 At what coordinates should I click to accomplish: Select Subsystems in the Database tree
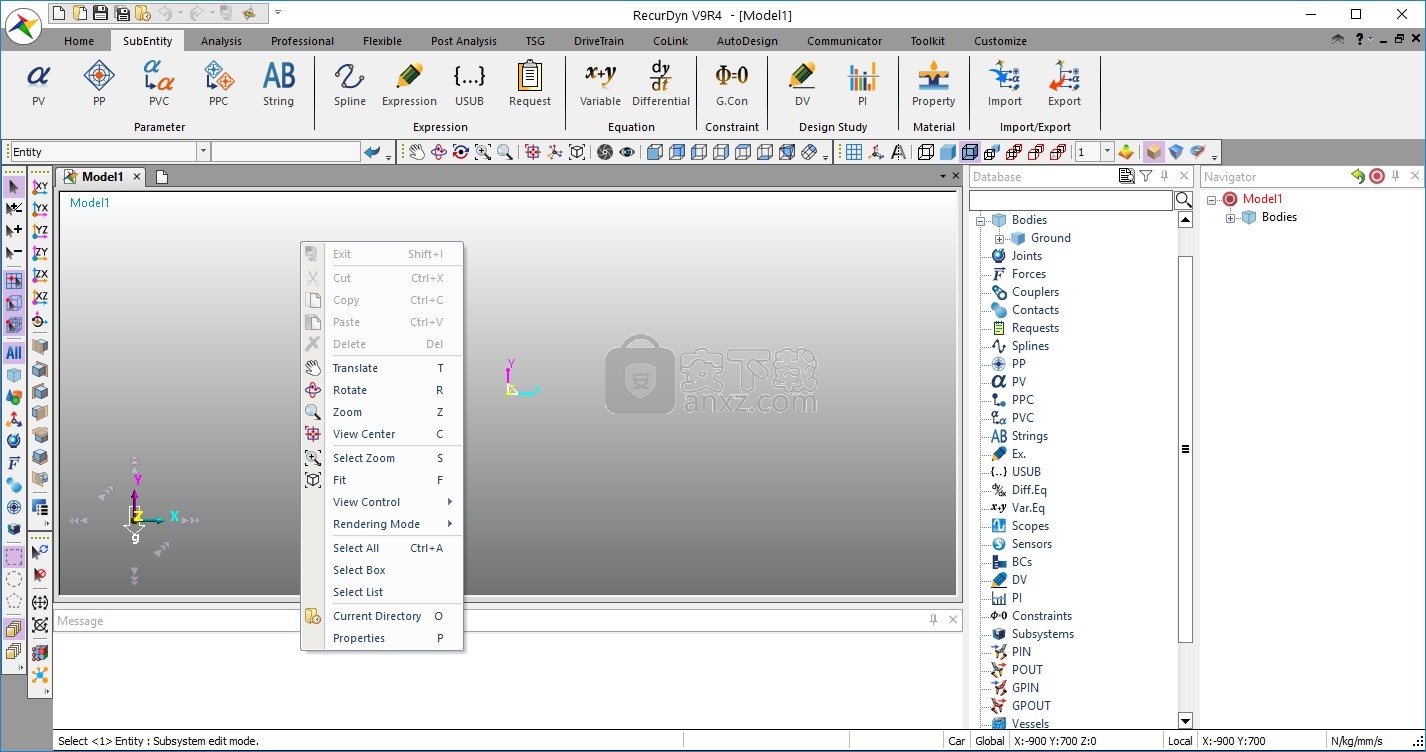point(1042,634)
